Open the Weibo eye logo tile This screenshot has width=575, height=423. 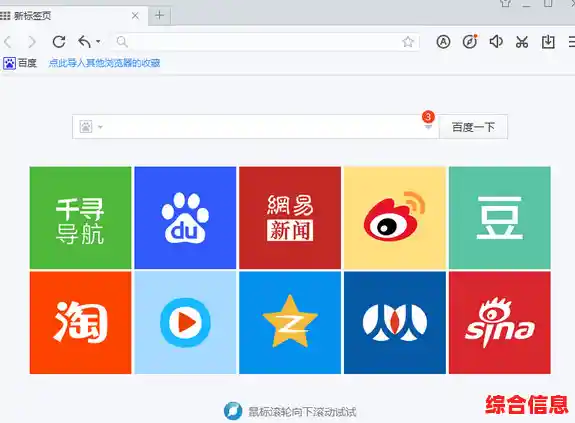(395, 218)
